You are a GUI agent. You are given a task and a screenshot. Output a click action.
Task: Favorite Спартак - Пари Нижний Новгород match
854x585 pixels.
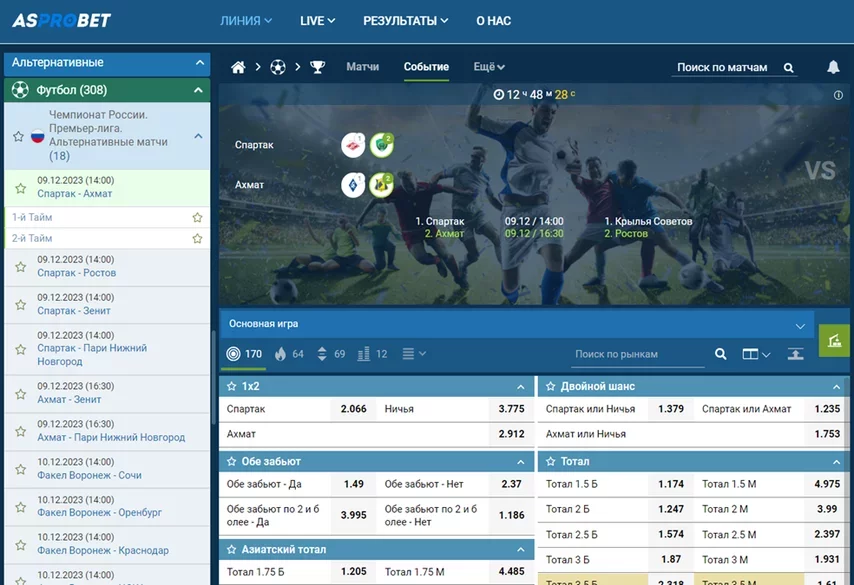click(x=21, y=350)
